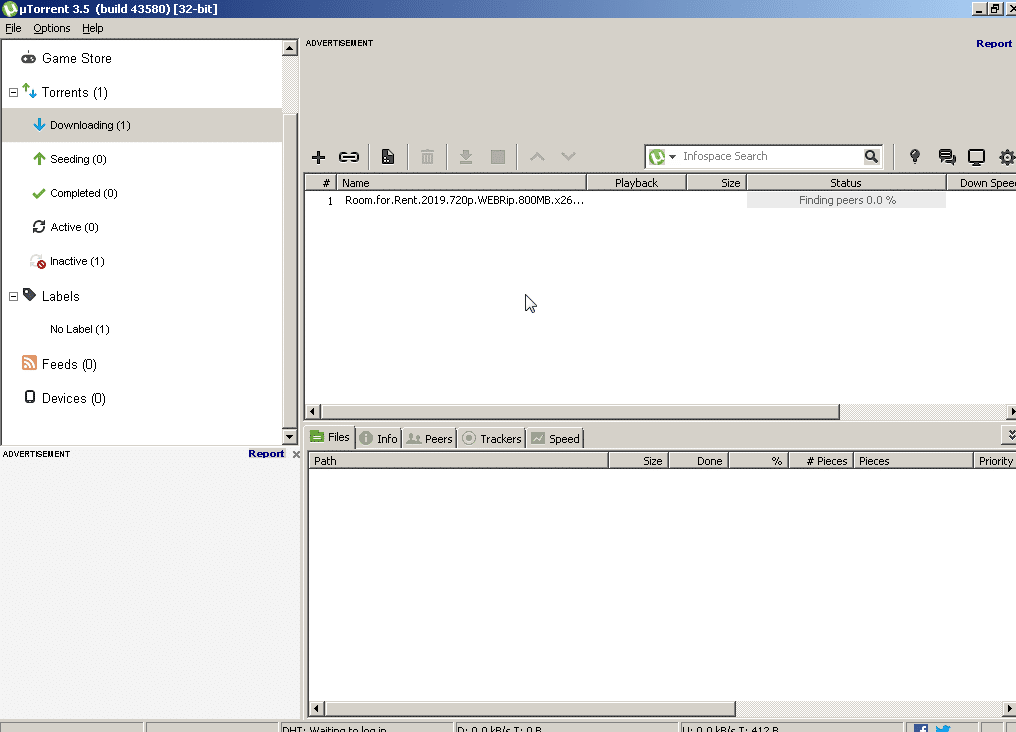The image size is (1016, 732).
Task: Move torrent down in queue
Action: [568, 156]
